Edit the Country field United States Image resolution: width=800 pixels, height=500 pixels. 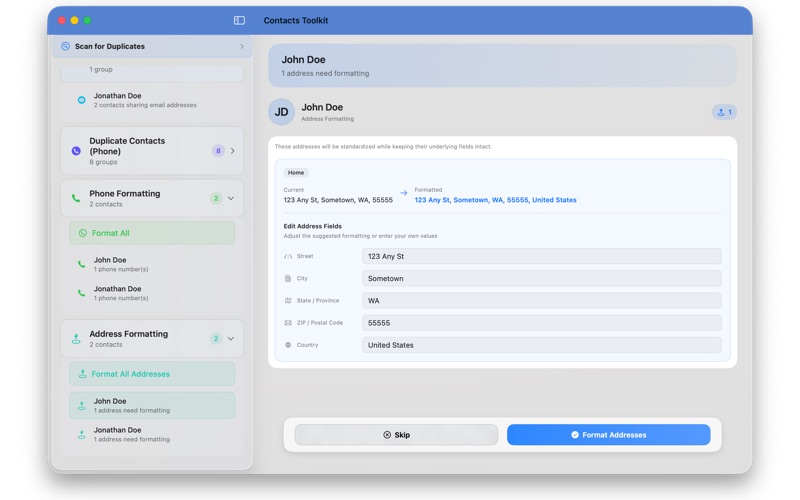click(x=542, y=345)
